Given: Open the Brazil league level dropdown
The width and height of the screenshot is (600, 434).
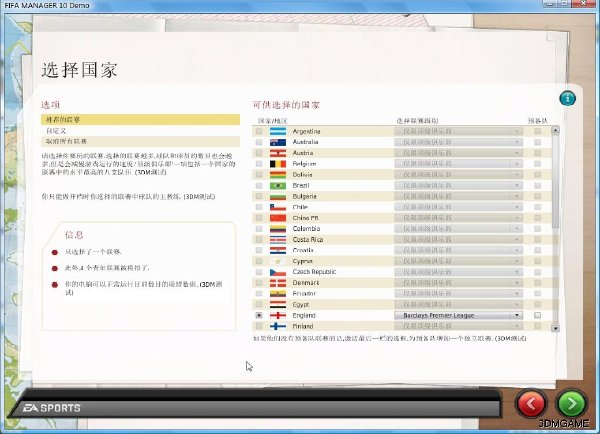Looking at the screenshot, I should click(458, 186).
